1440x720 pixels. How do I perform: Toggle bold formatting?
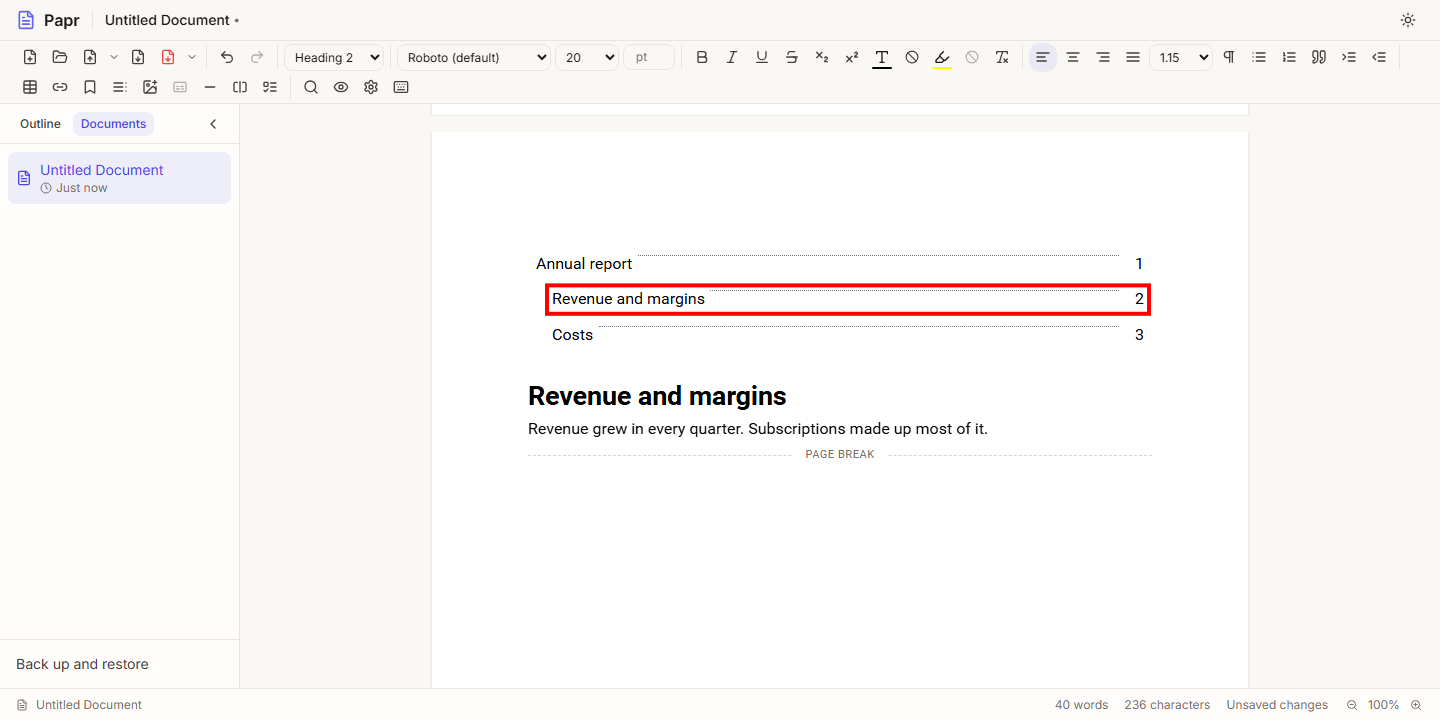pos(702,57)
